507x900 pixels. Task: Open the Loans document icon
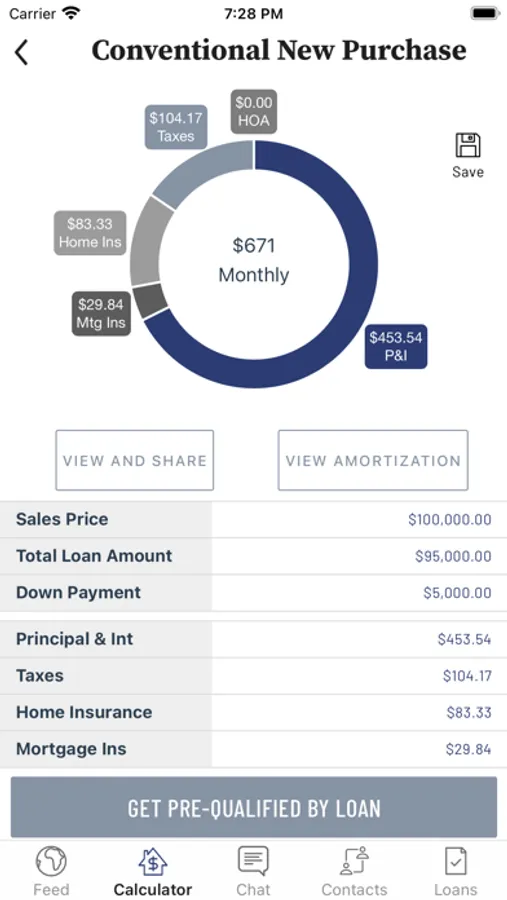coord(455,861)
